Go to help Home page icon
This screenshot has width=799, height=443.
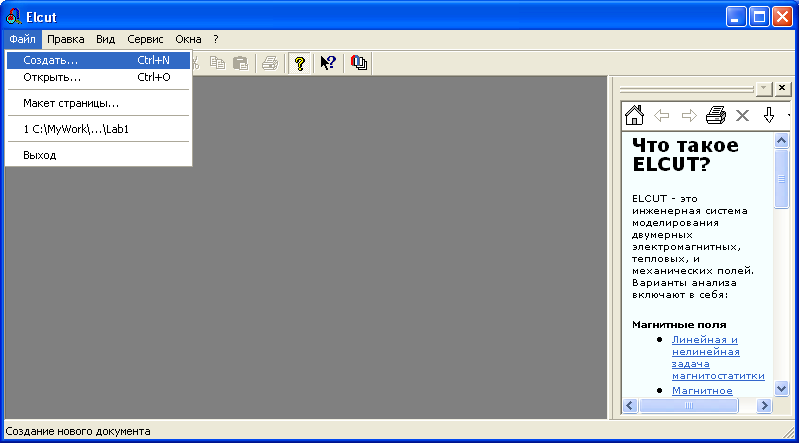634,115
